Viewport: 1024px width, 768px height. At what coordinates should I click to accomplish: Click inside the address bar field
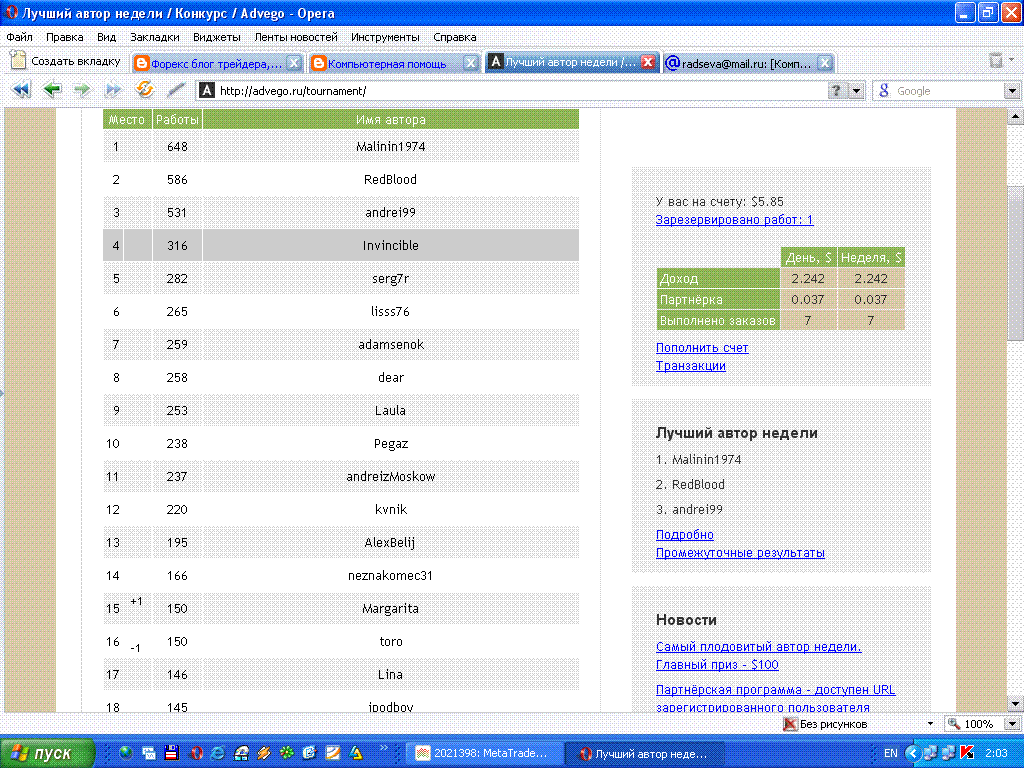[450, 90]
